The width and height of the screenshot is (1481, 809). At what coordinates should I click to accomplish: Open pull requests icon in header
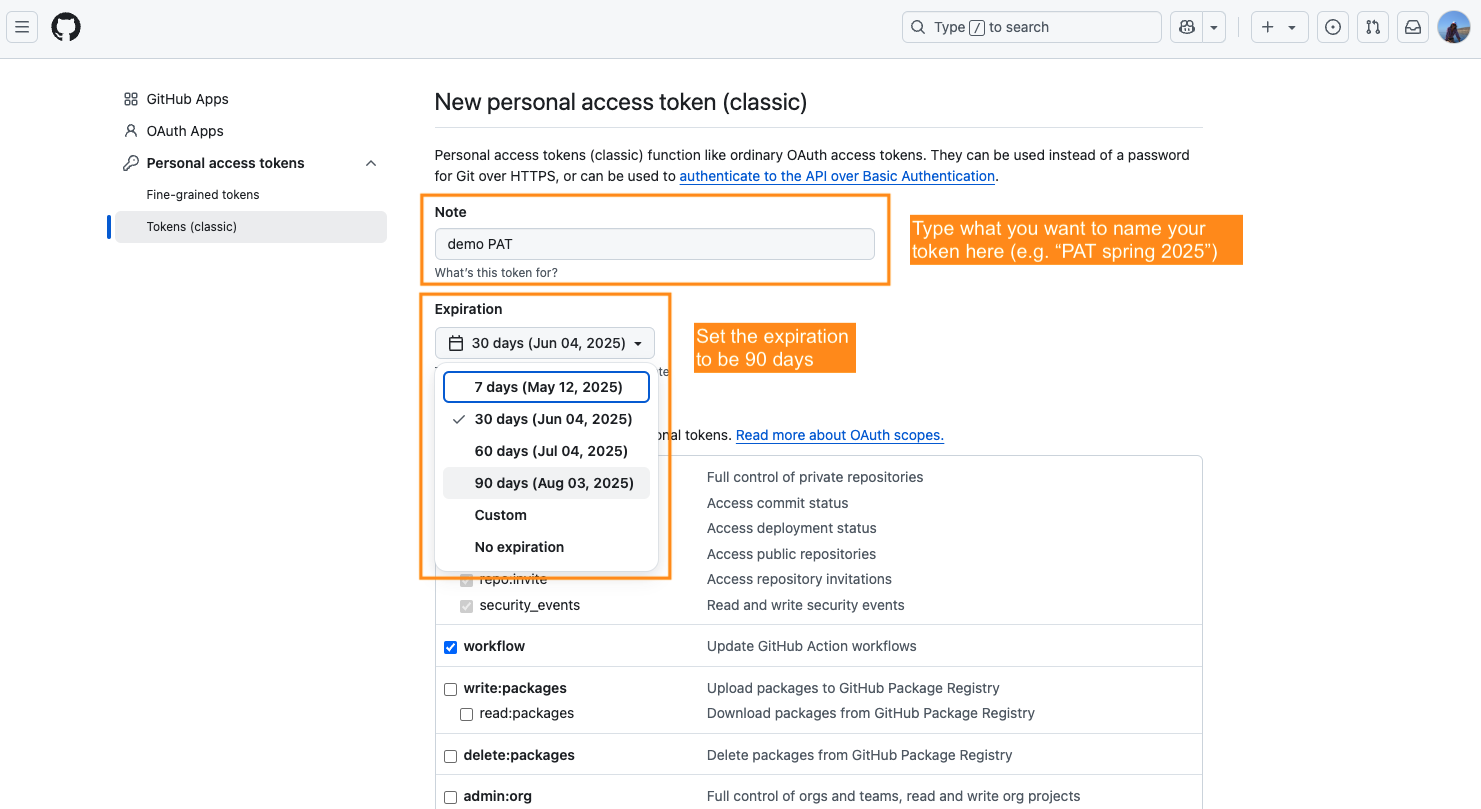pos(1373,27)
